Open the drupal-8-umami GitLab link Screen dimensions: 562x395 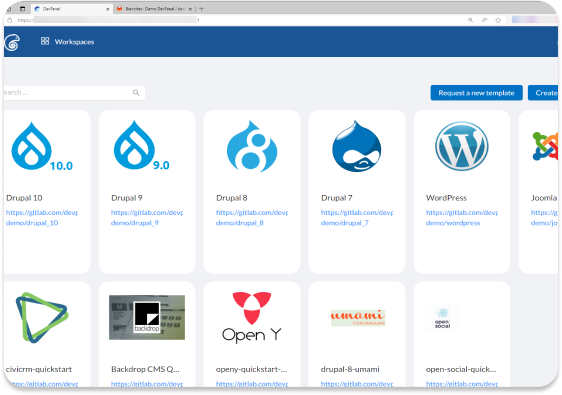tap(357, 384)
